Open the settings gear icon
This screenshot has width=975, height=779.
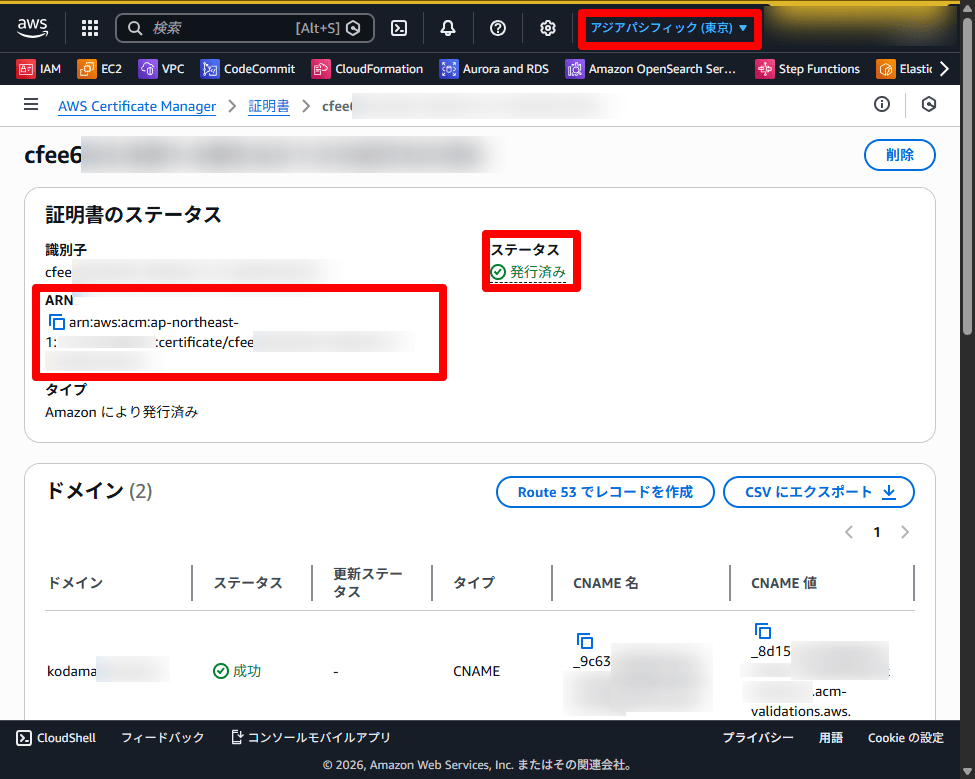548,28
